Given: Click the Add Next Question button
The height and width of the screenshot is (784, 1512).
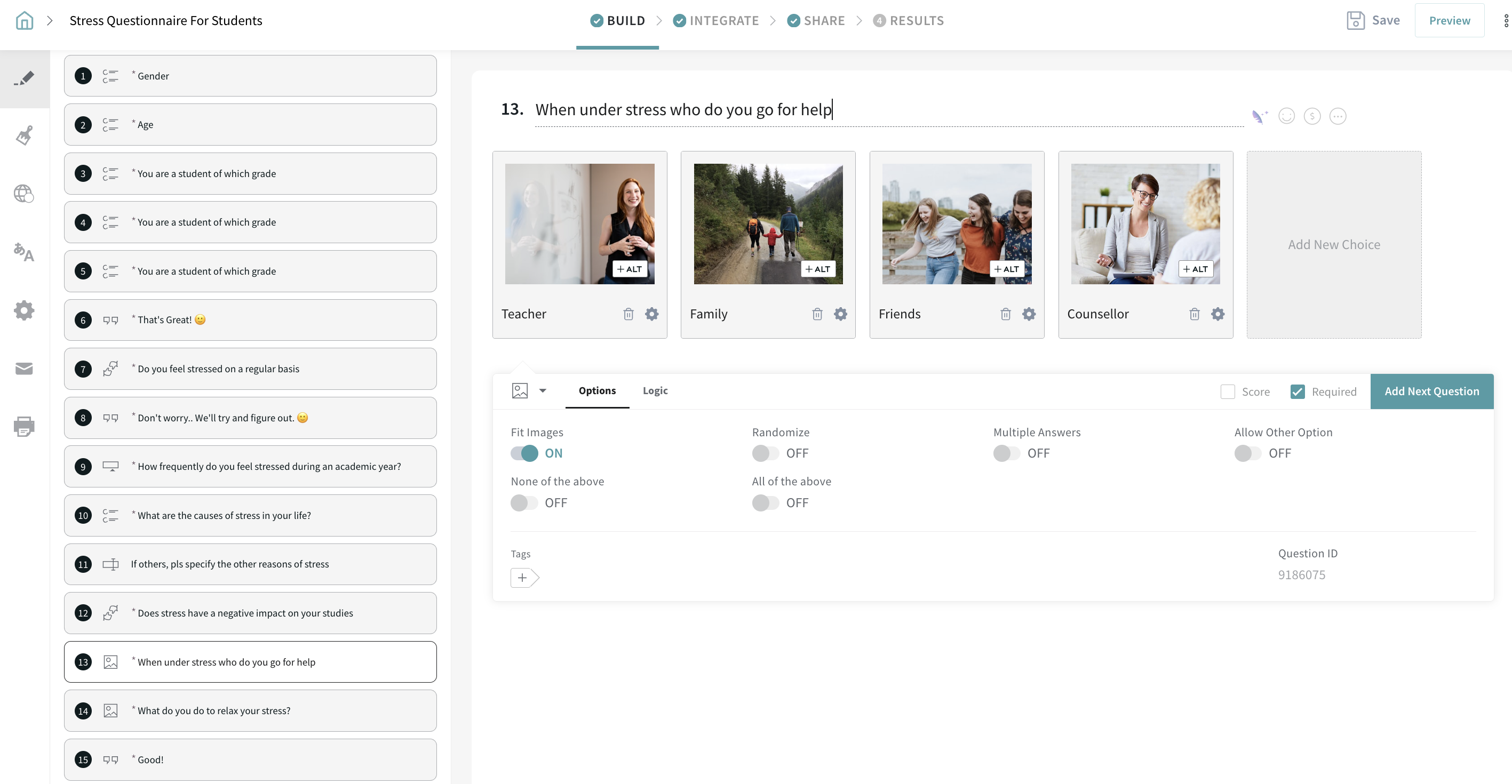Looking at the screenshot, I should point(1432,391).
